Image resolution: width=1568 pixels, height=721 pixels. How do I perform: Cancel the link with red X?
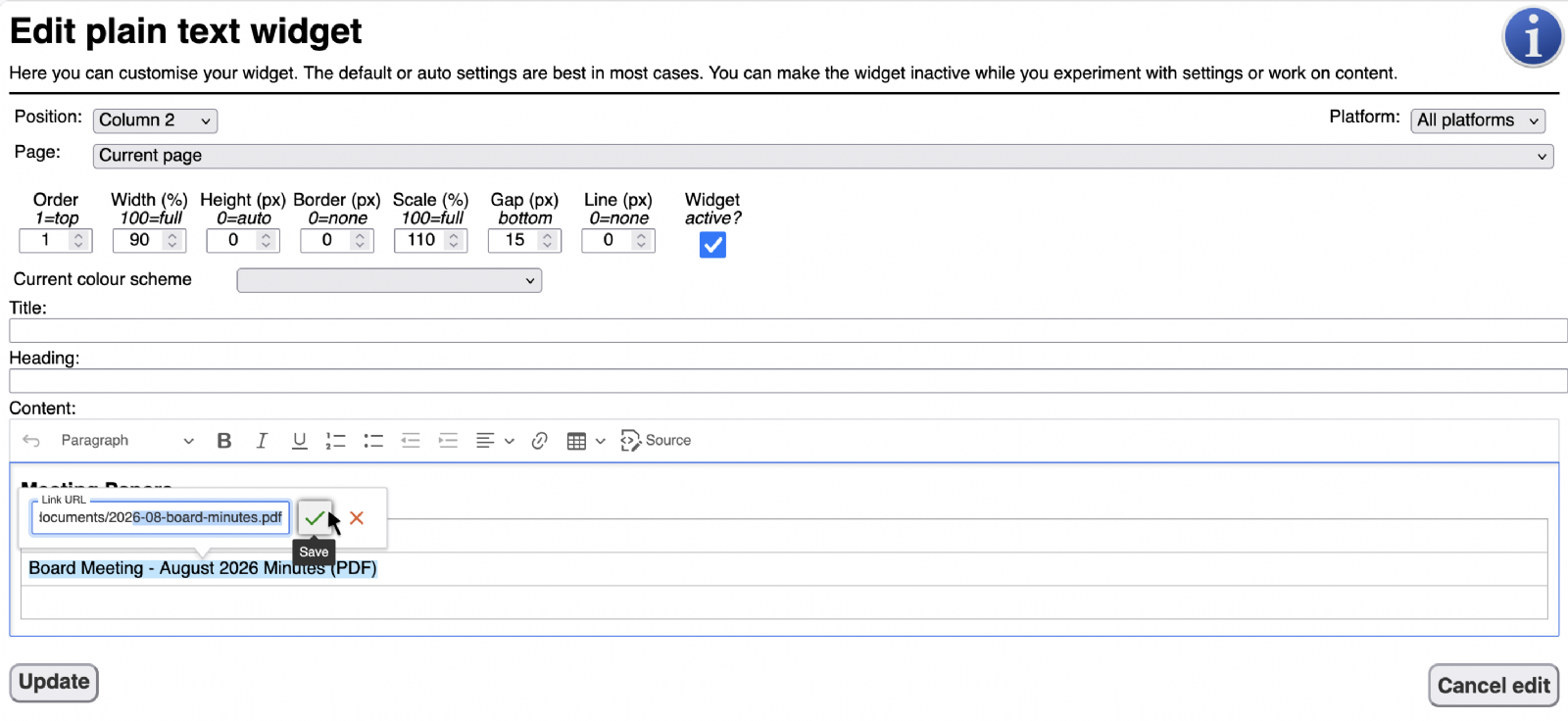click(357, 518)
